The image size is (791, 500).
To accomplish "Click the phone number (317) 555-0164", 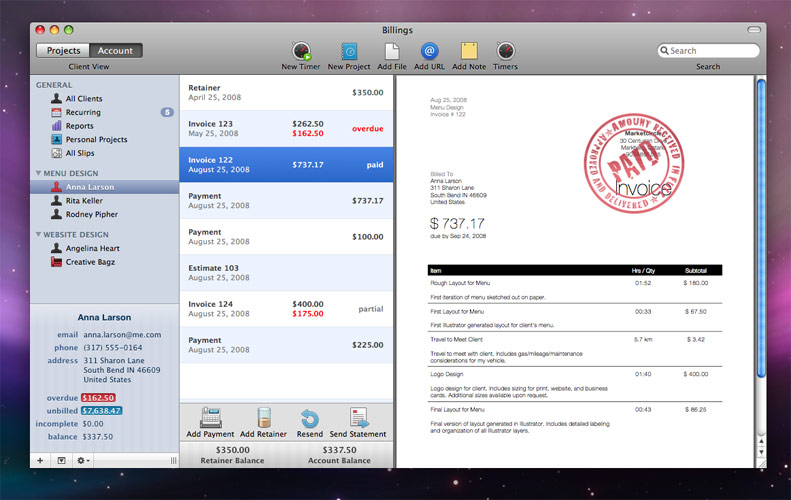I will coord(113,348).
